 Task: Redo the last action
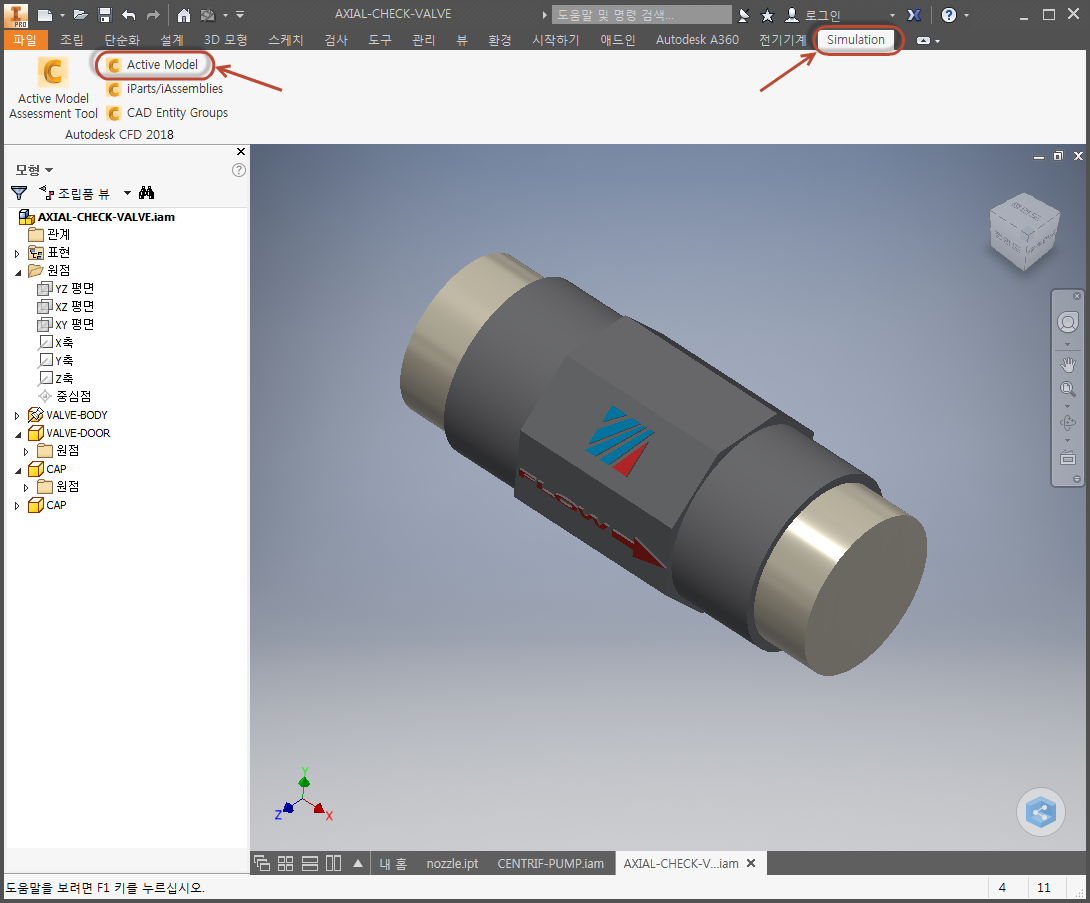(x=153, y=15)
